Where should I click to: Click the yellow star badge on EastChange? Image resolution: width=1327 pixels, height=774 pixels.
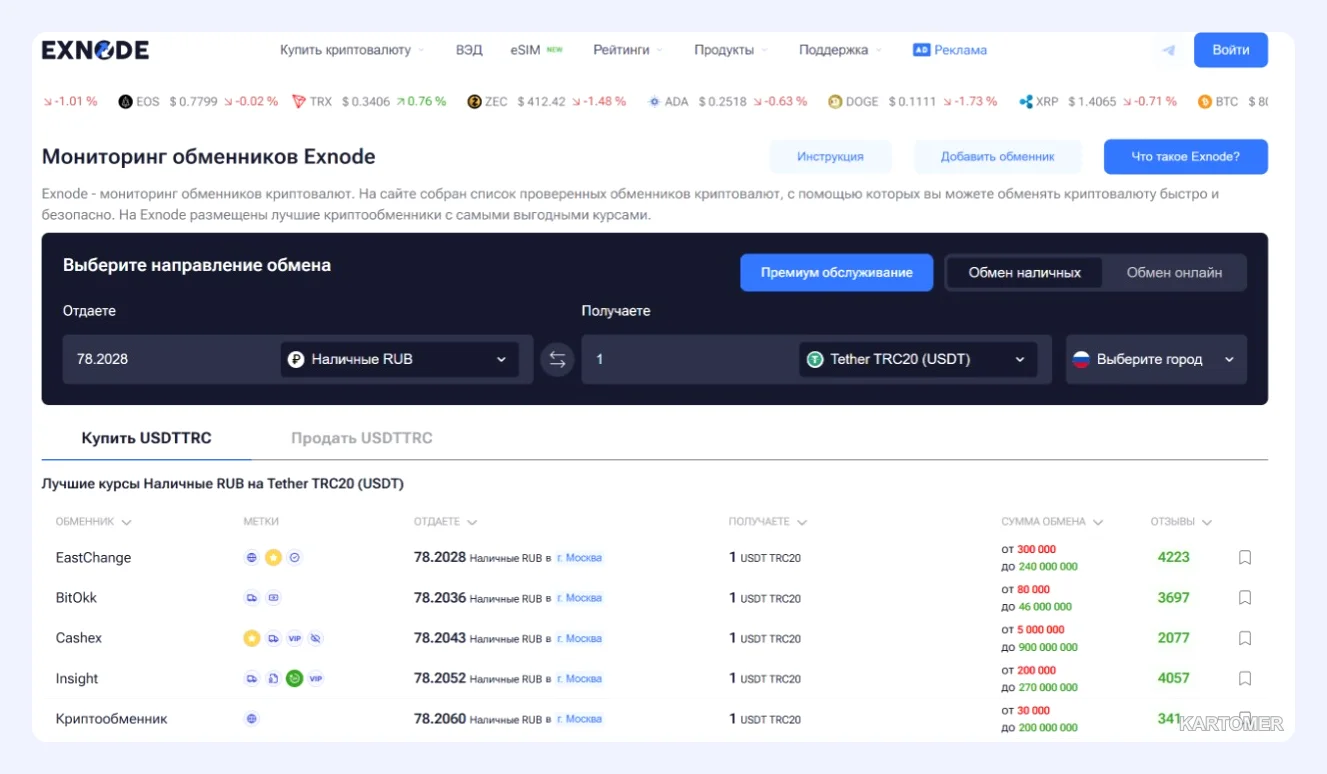(x=273, y=558)
